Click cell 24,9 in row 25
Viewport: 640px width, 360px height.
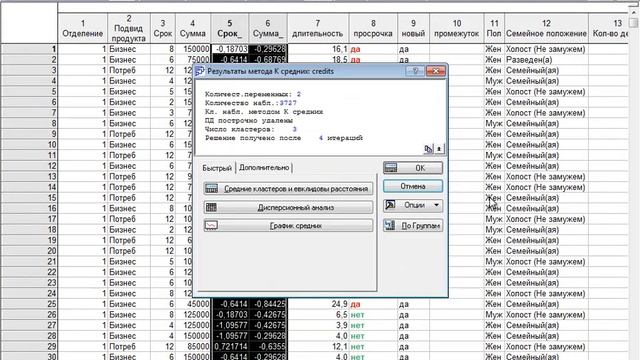(318, 304)
